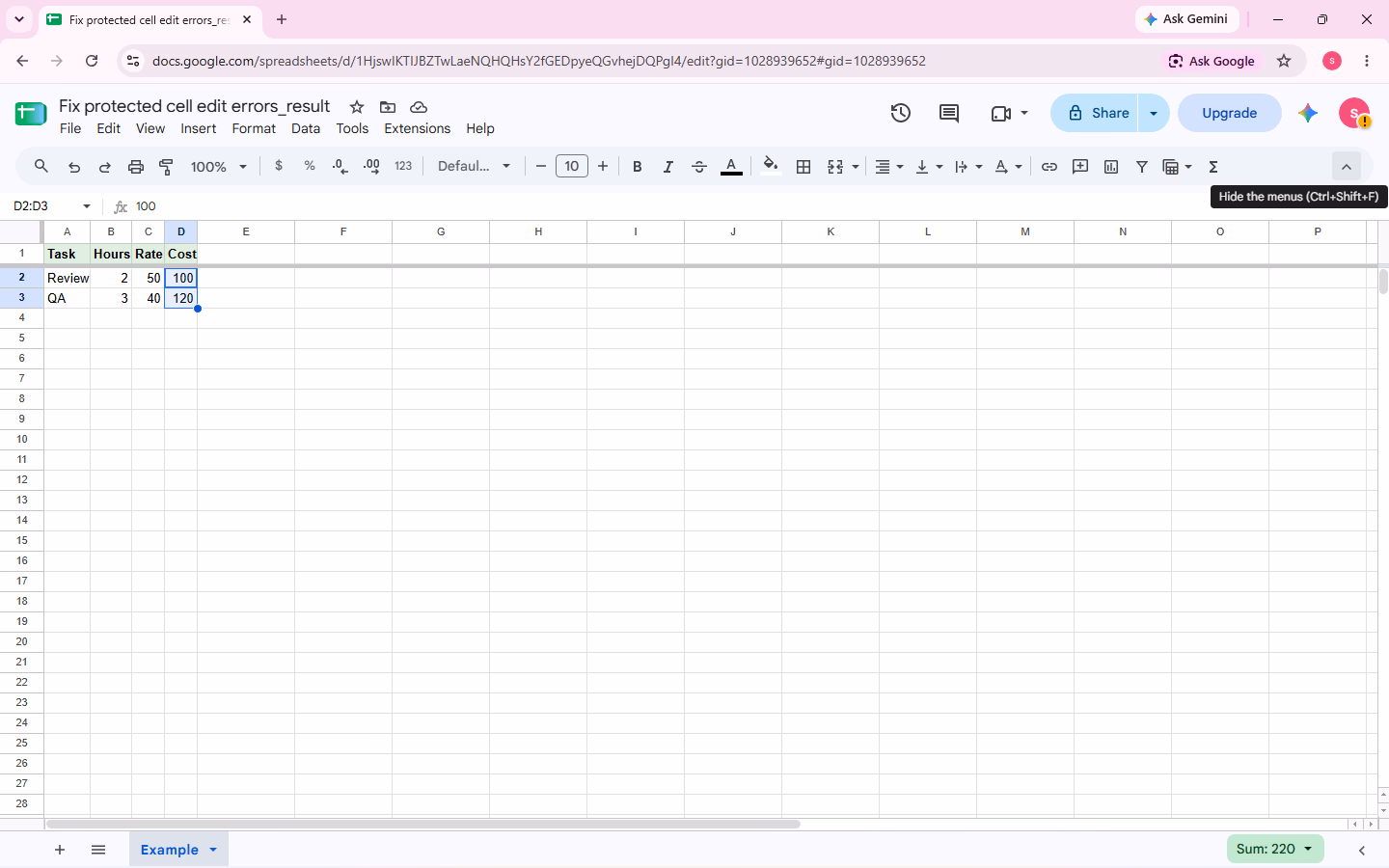Click the font size field
The width and height of the screenshot is (1389, 868).
(572, 166)
